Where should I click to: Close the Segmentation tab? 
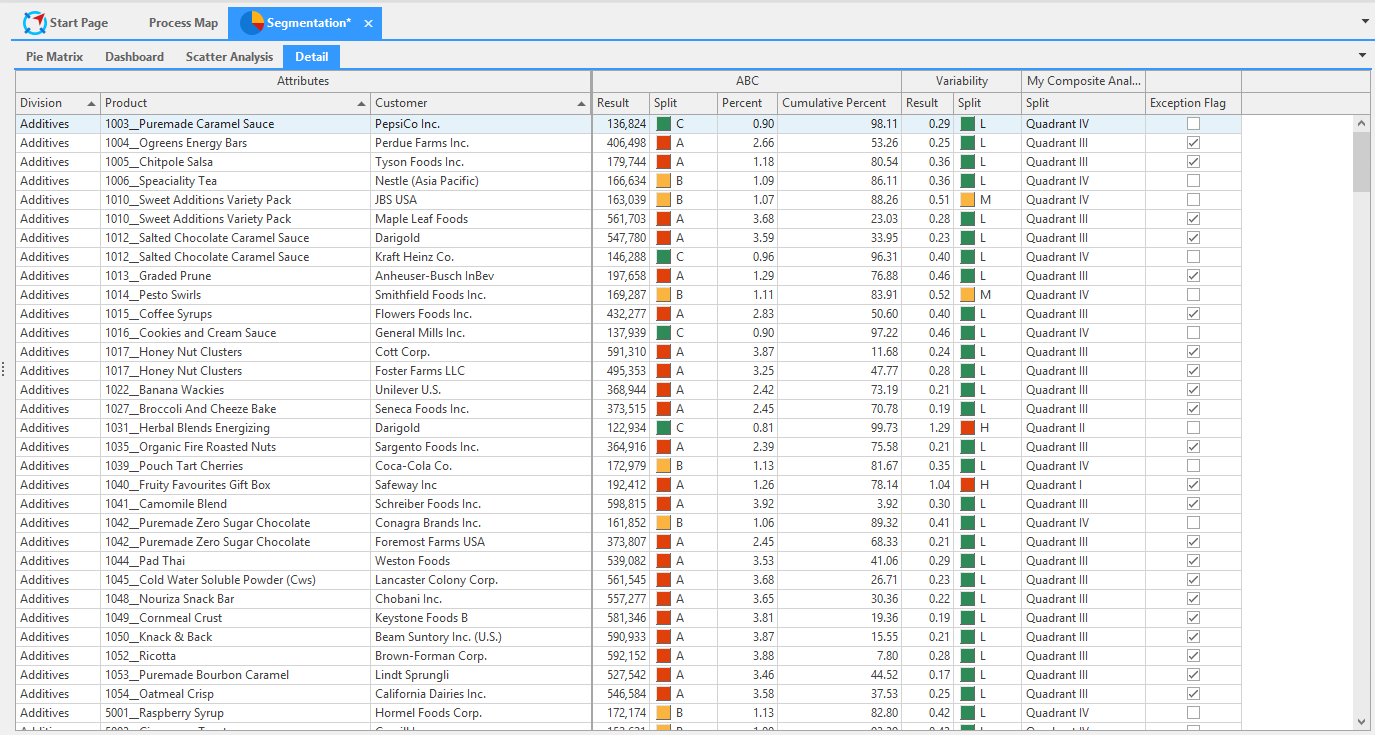coord(368,23)
